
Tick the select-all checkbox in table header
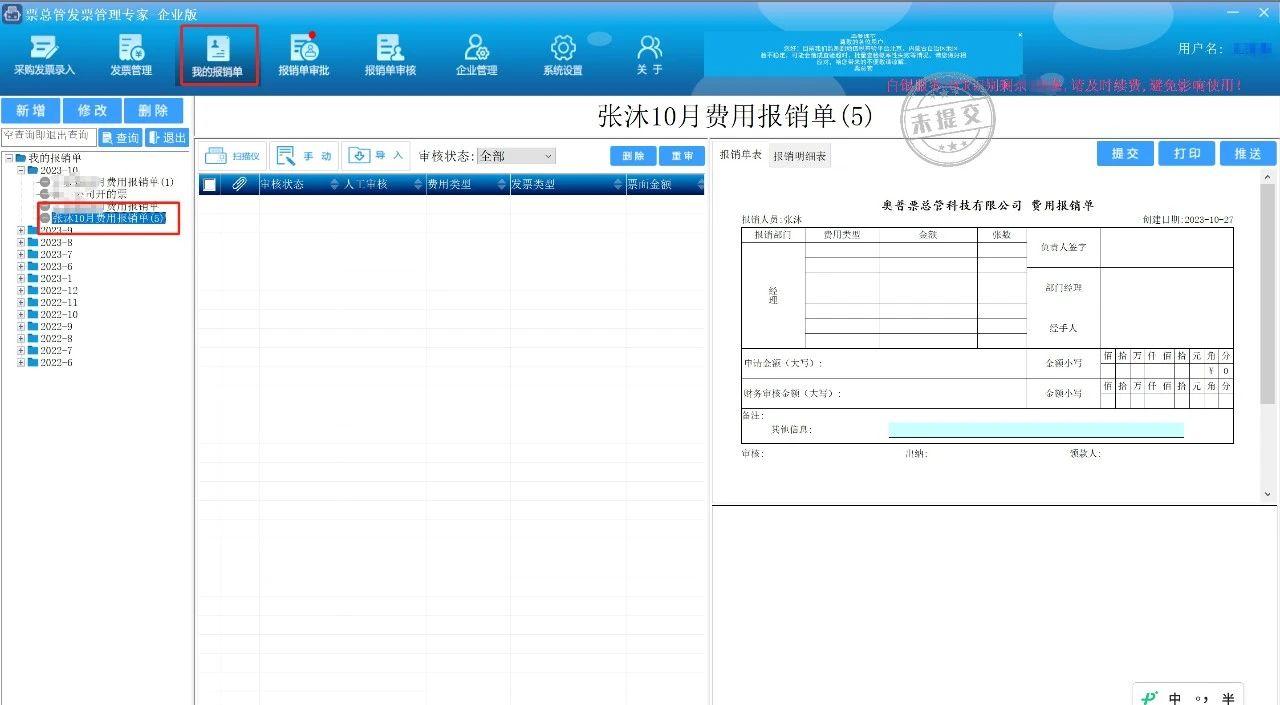tap(209, 185)
